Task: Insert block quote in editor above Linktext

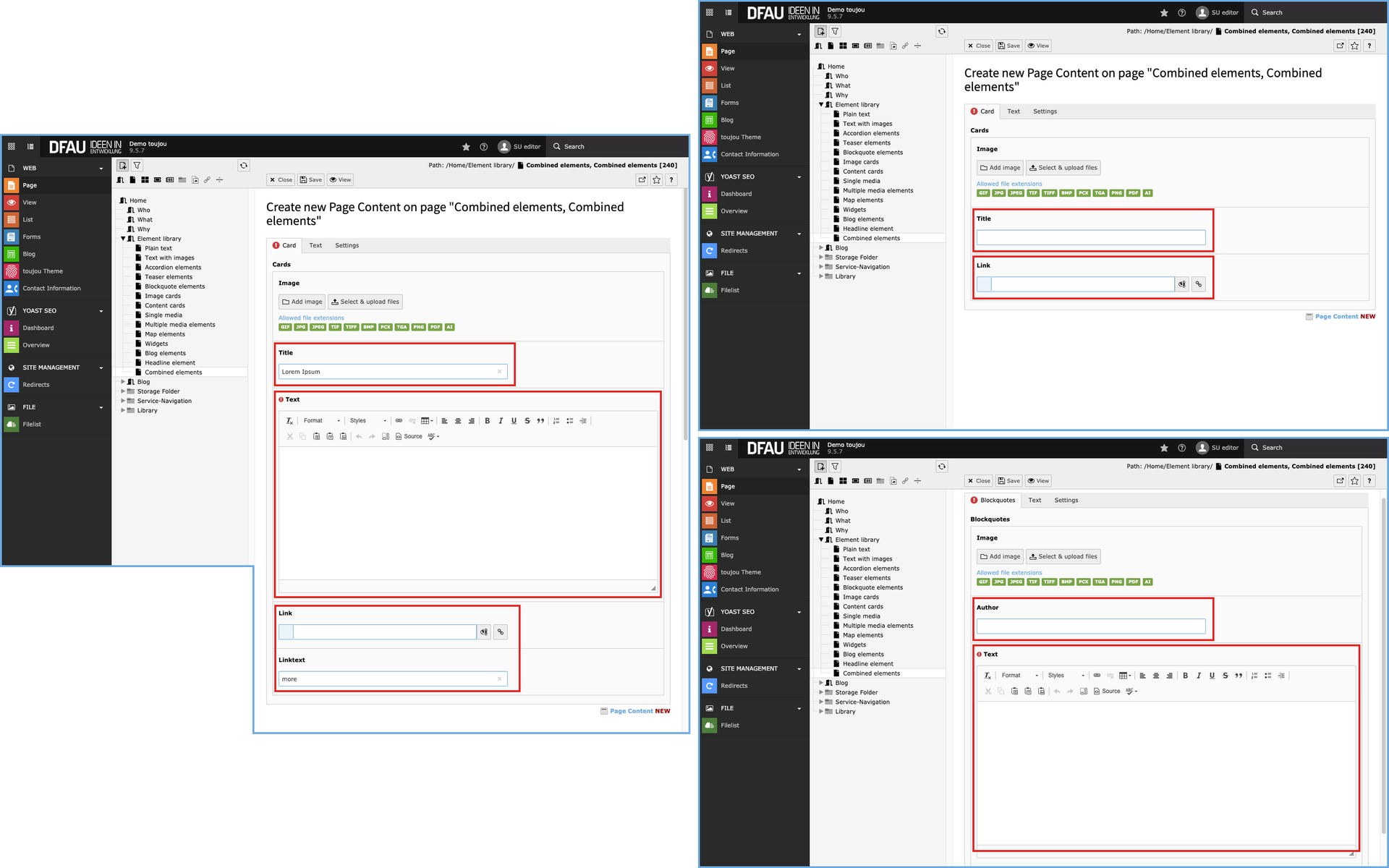Action: [x=540, y=421]
